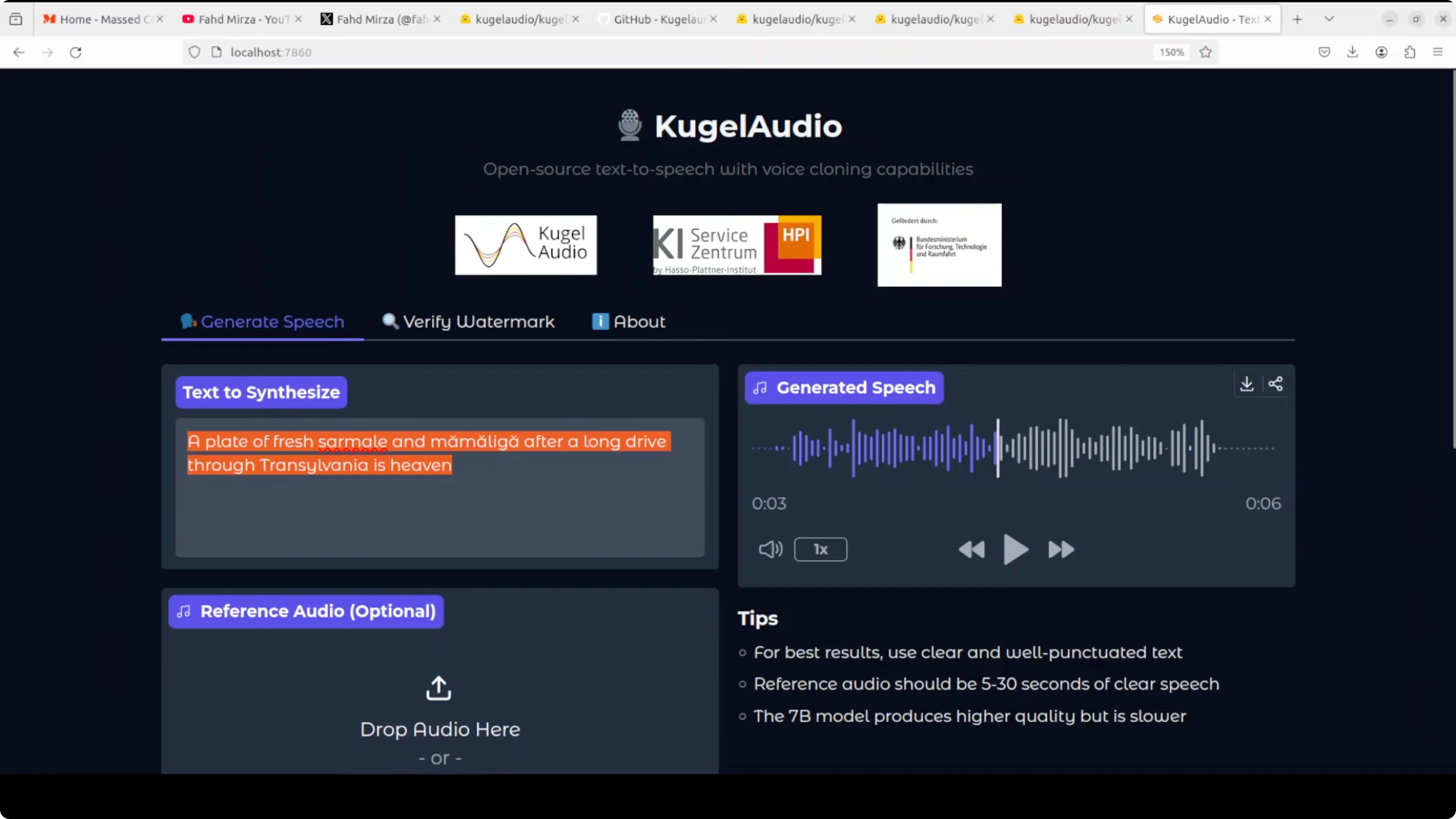Switch to the GitHub Kugelaudio browser tab
This screenshot has height=819, width=1456.
(x=656, y=19)
